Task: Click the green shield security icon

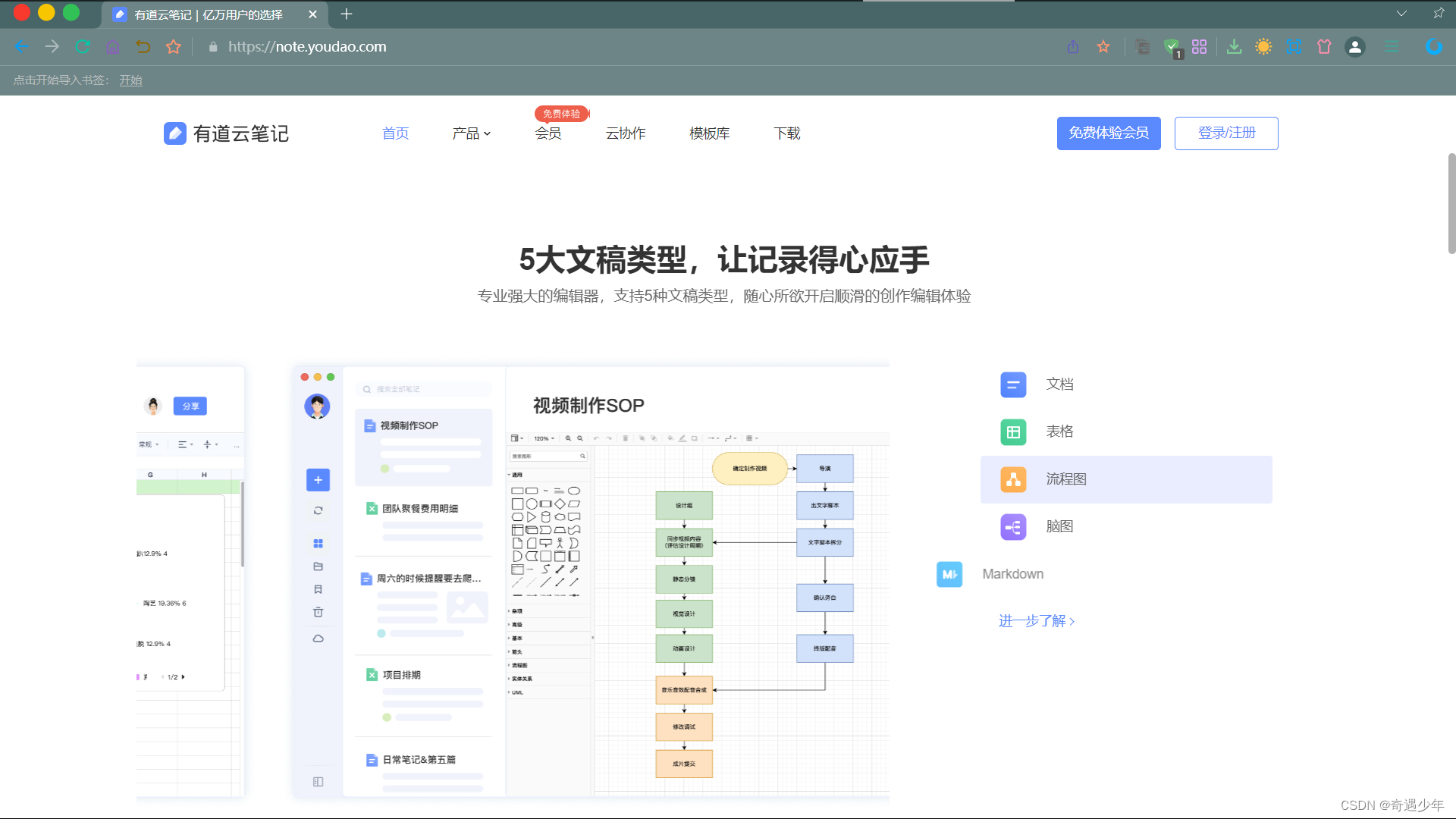Action: pos(1172,47)
